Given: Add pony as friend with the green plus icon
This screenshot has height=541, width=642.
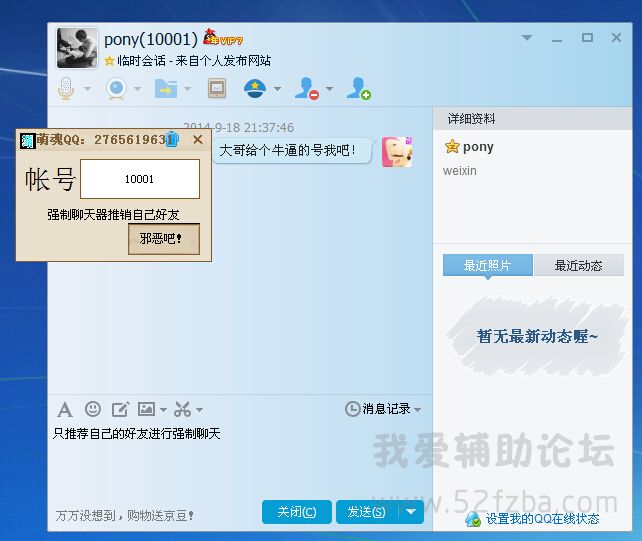Looking at the screenshot, I should pyautogui.click(x=359, y=88).
